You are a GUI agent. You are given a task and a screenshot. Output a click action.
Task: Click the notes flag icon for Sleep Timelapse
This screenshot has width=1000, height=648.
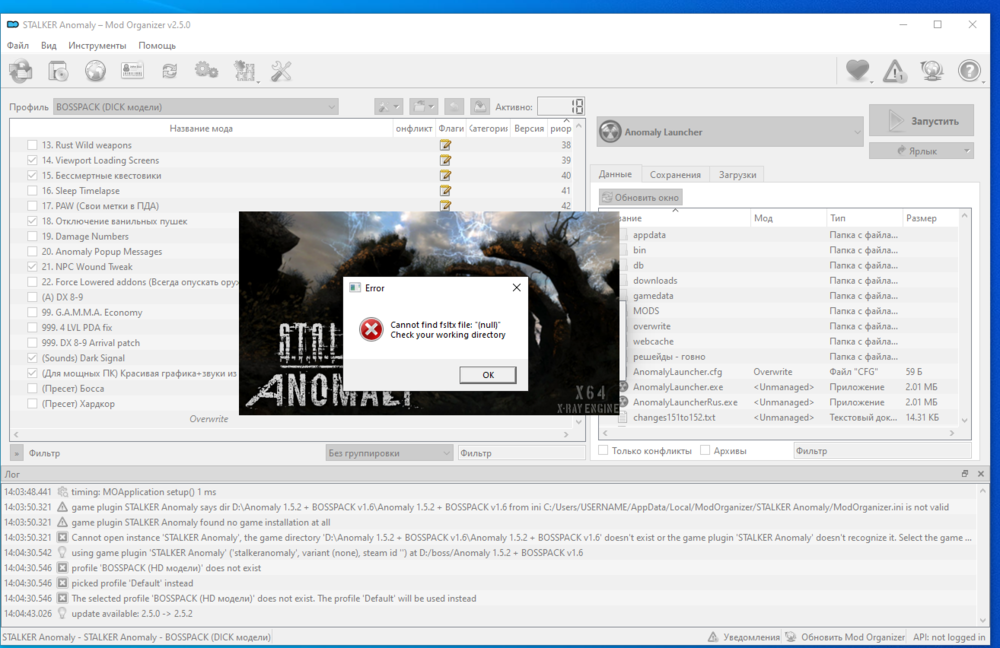coord(445,191)
